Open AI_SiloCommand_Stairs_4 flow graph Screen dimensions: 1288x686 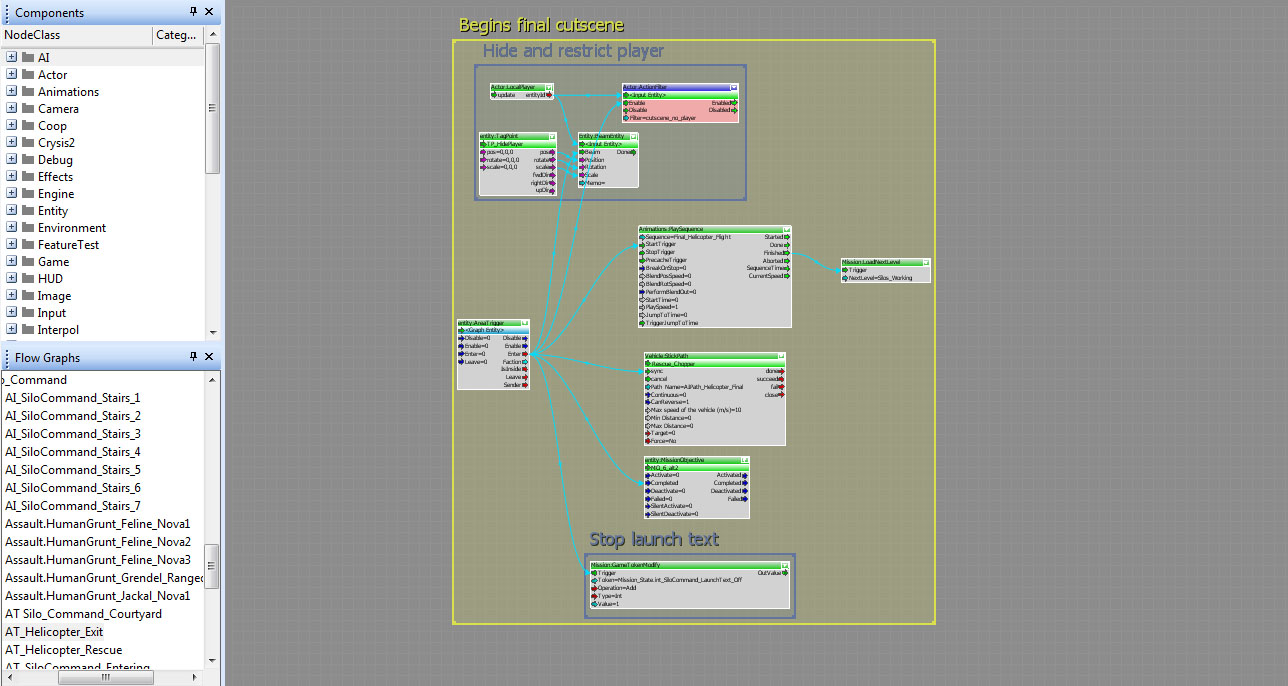(x=73, y=452)
